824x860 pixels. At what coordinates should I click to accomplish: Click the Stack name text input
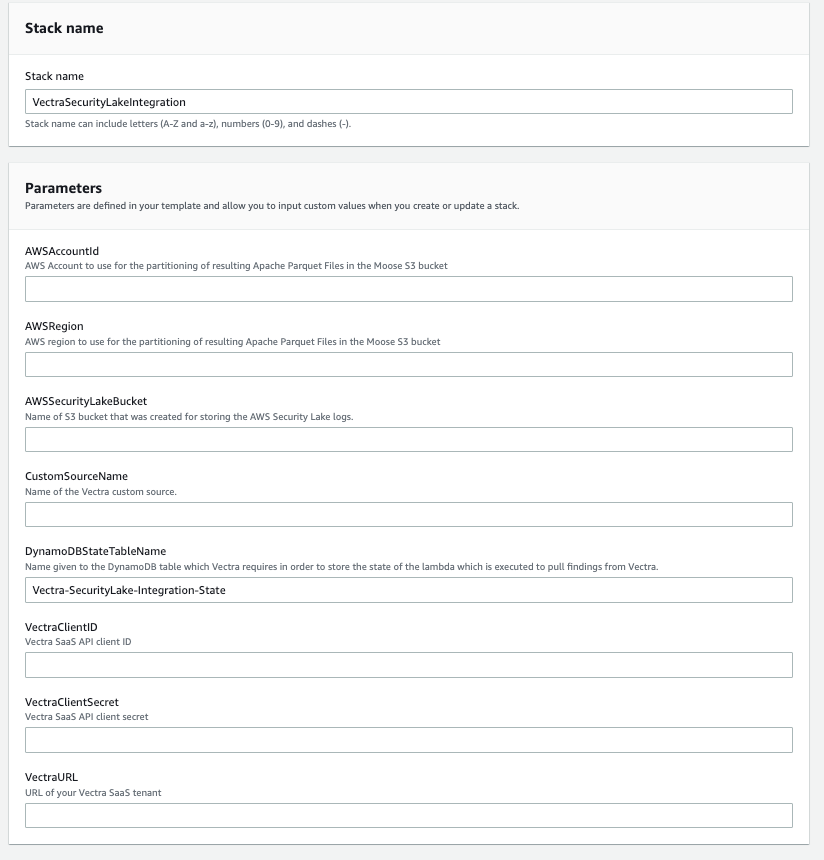point(408,102)
